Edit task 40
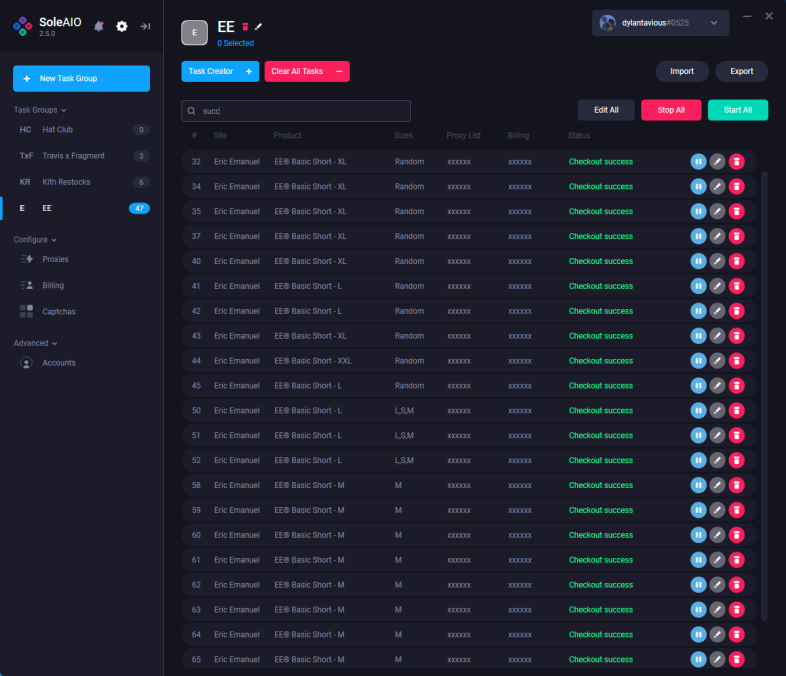Screen dimensions: 786x676 click(x=717, y=261)
